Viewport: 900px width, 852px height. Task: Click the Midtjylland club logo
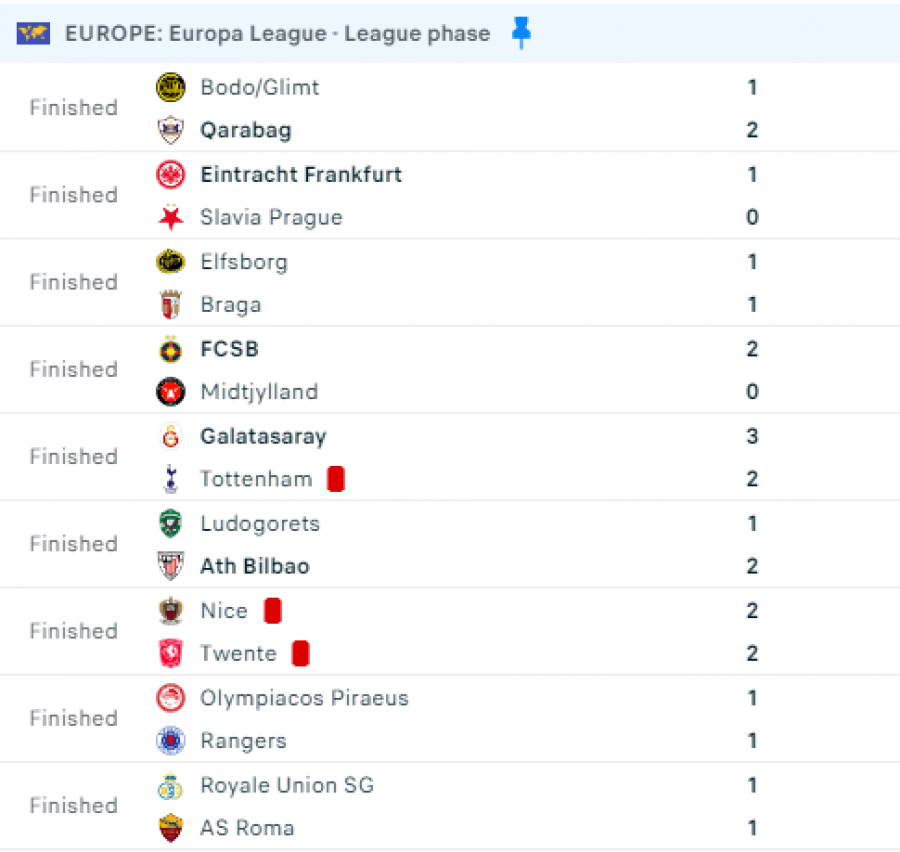[x=171, y=392]
